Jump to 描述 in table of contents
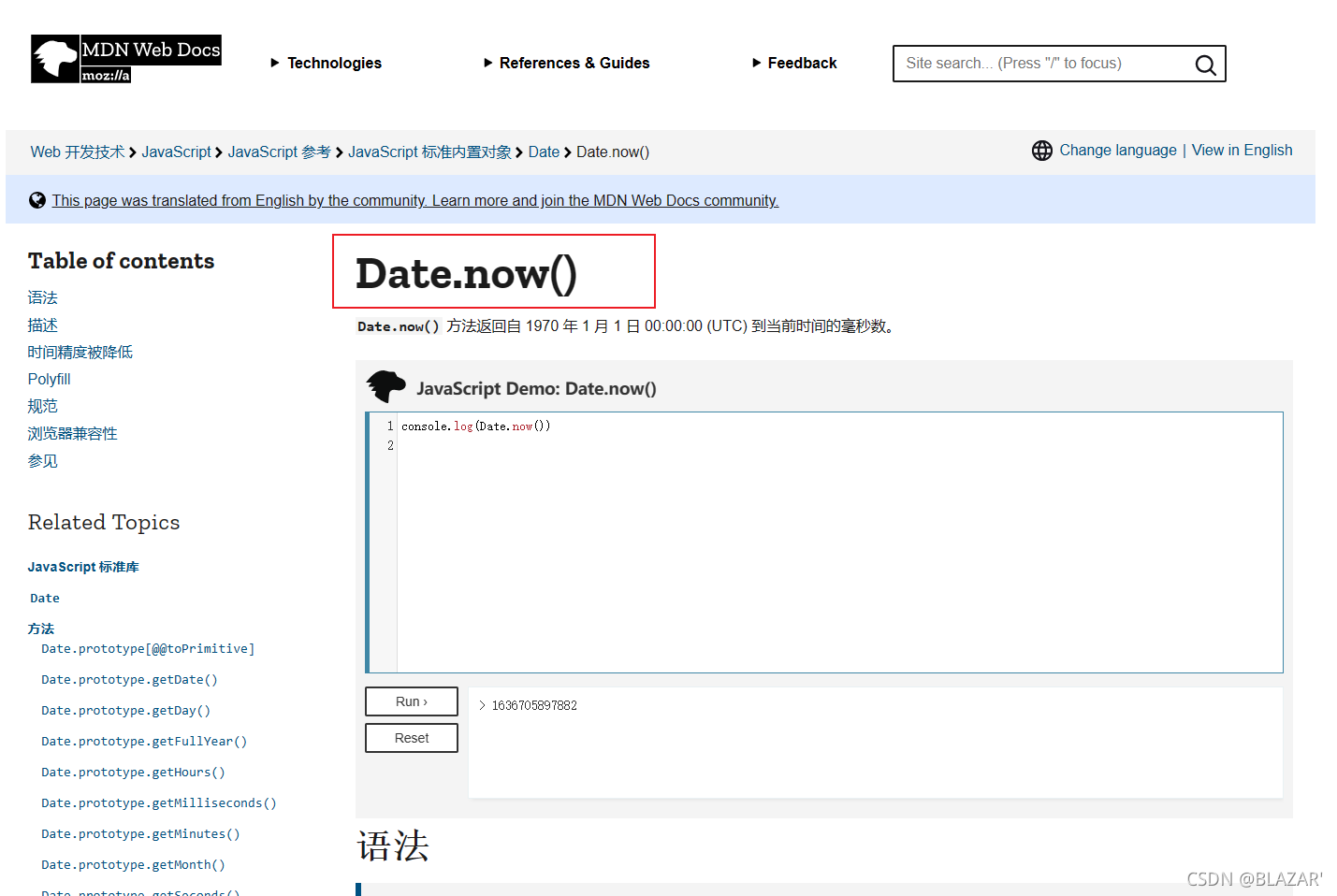Image resolution: width=1337 pixels, height=896 pixels. [43, 325]
